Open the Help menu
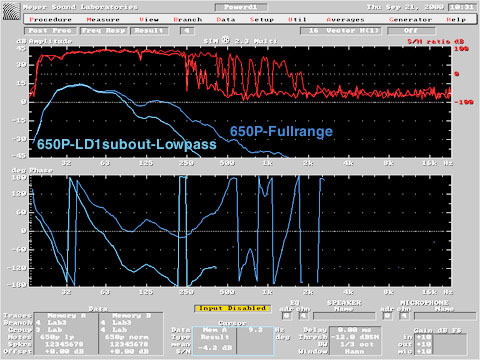 (x=456, y=20)
